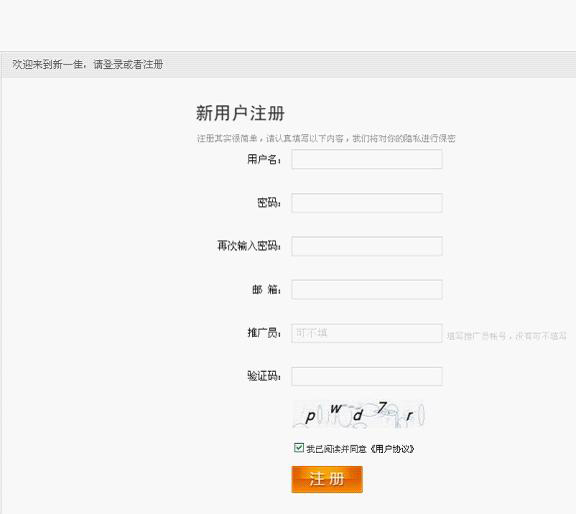Activate the 推广员 promoter field with placeholder
This screenshot has width=576, height=514.
pyautogui.click(x=367, y=333)
